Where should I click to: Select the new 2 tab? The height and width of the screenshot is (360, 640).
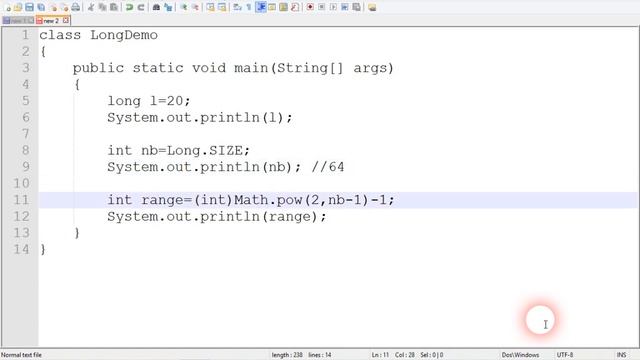(x=51, y=21)
